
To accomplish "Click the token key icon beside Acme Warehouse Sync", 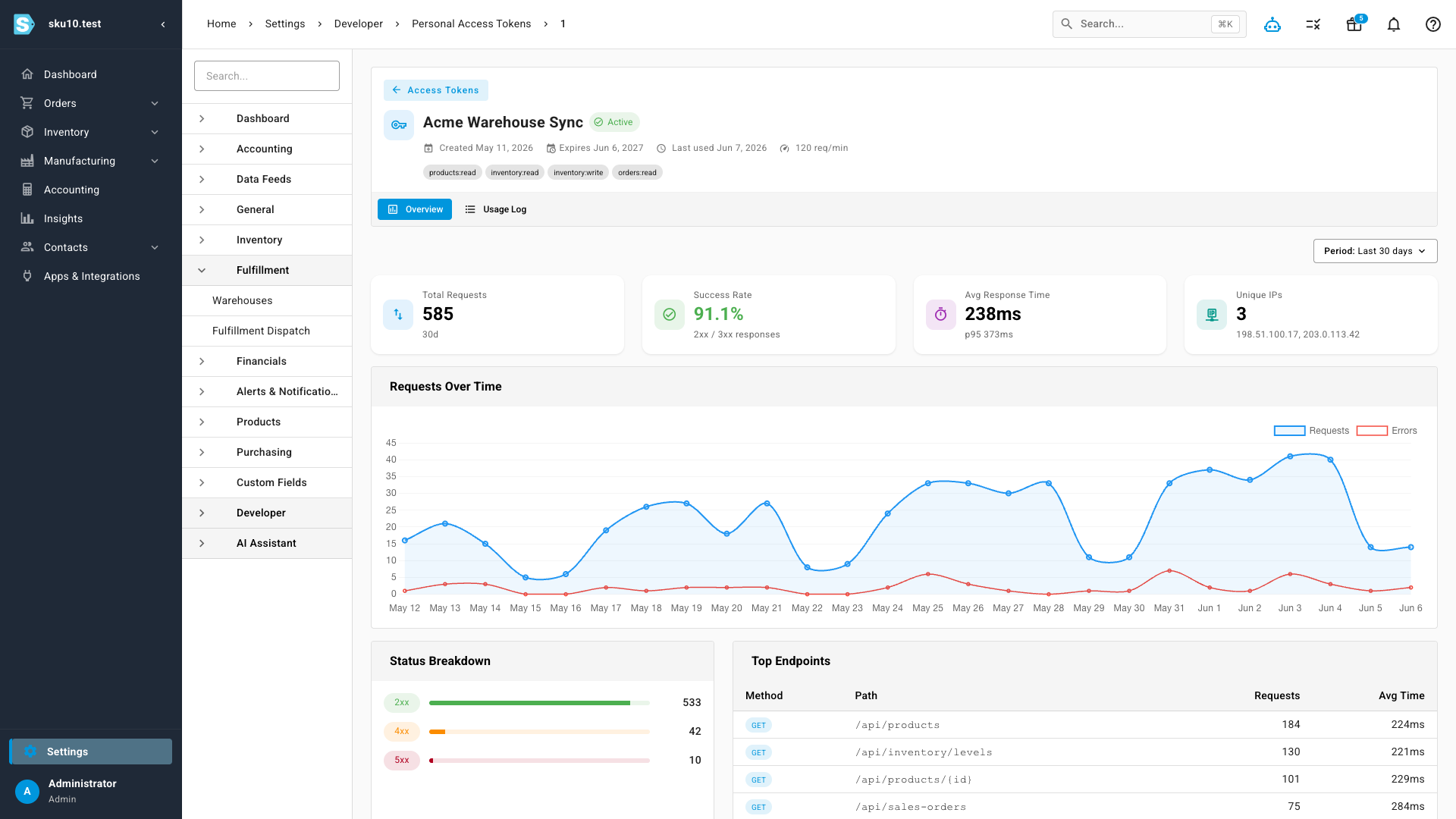I will [399, 125].
